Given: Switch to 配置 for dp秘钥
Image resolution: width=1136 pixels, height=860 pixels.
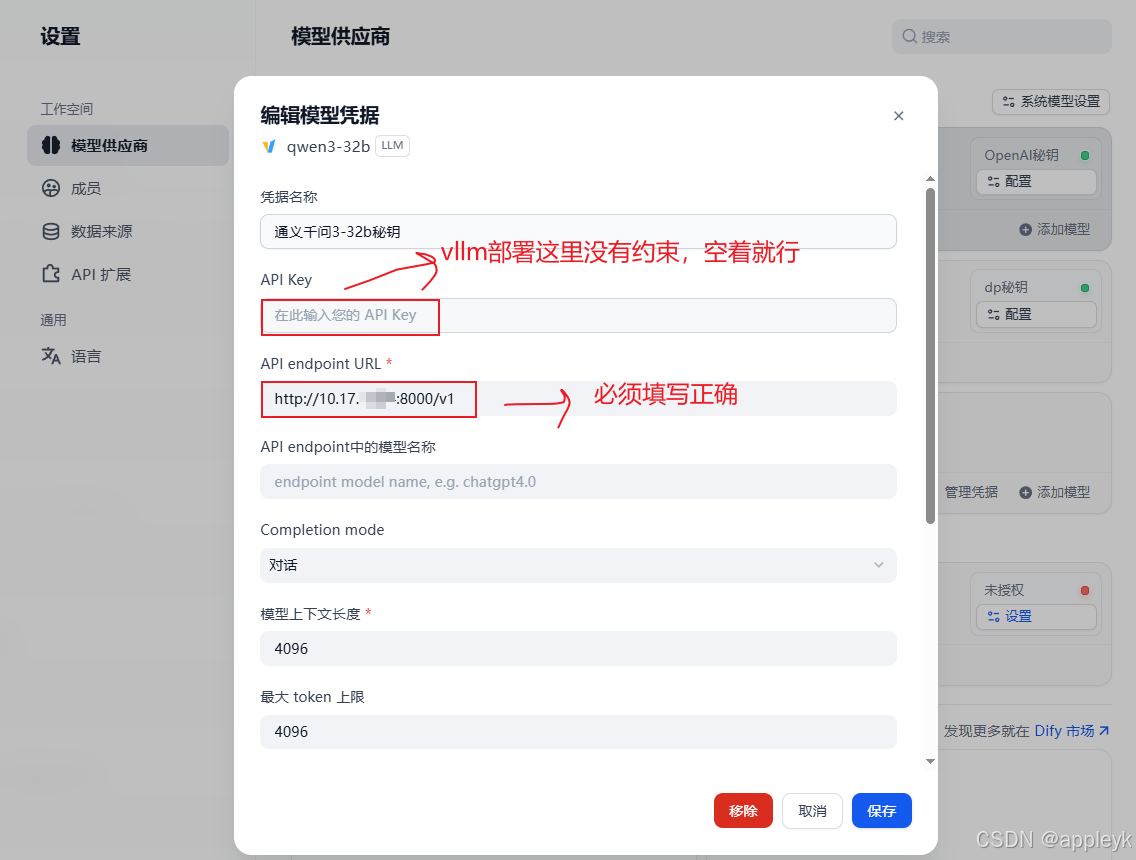Looking at the screenshot, I should tap(1036, 314).
